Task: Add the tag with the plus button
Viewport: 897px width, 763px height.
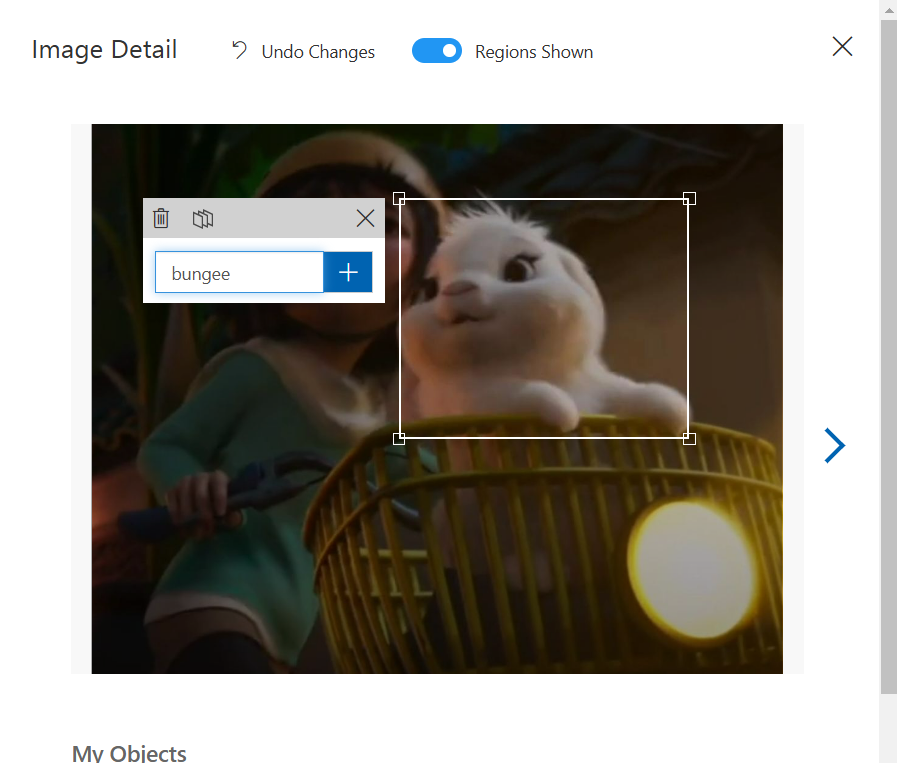Action: pos(348,272)
